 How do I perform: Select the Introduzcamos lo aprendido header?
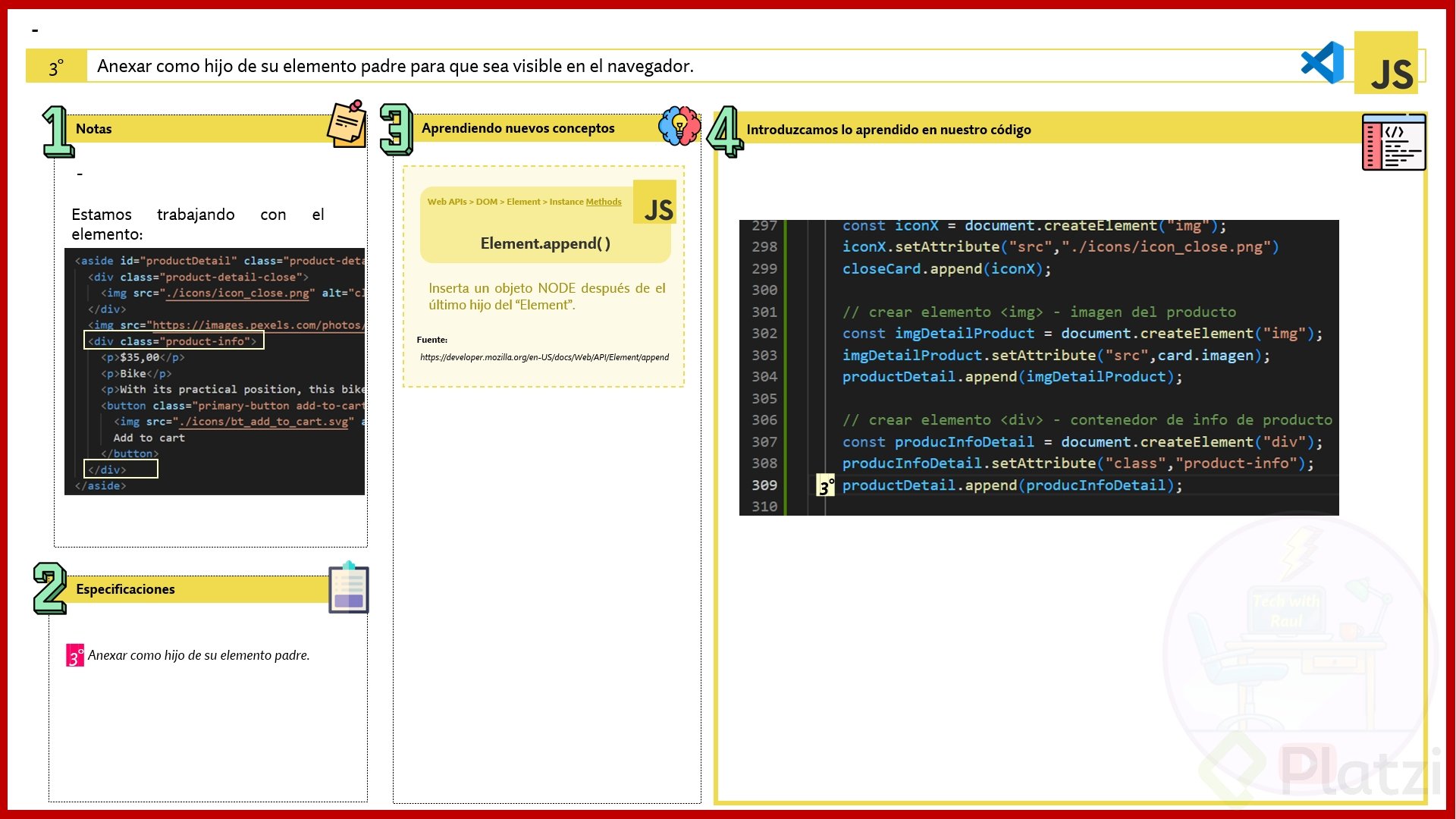coord(889,130)
